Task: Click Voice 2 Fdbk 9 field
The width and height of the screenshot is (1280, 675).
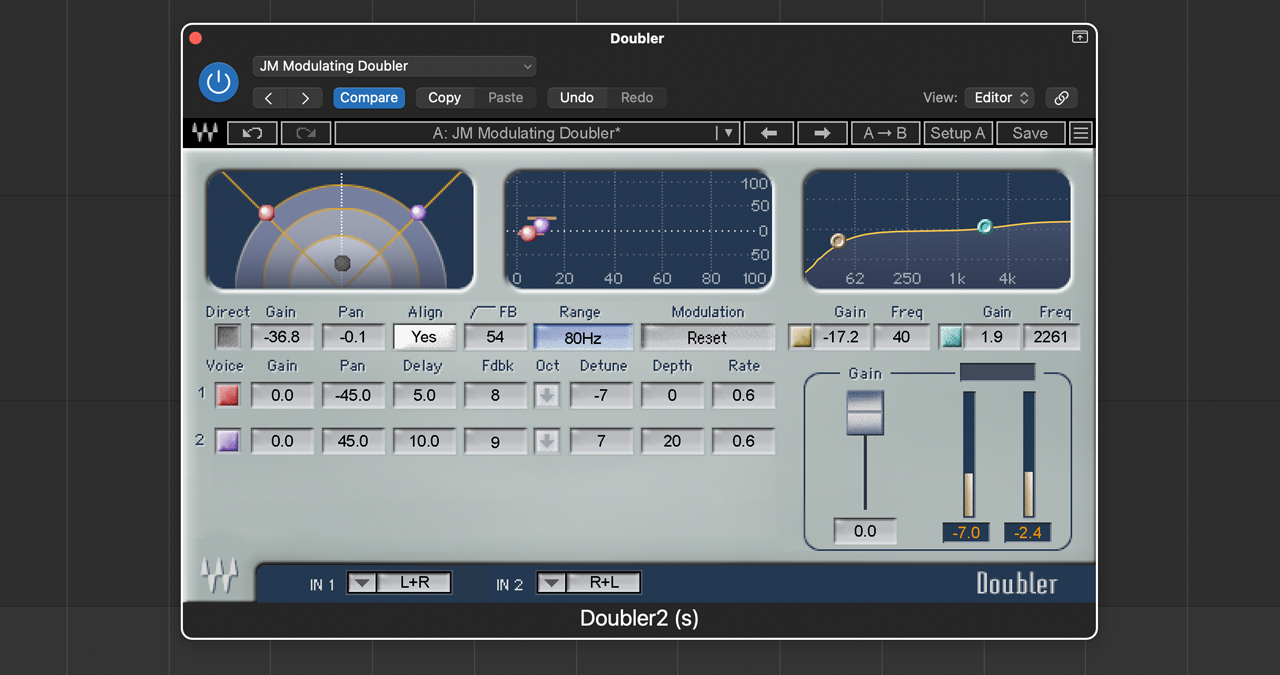Action: 495,441
